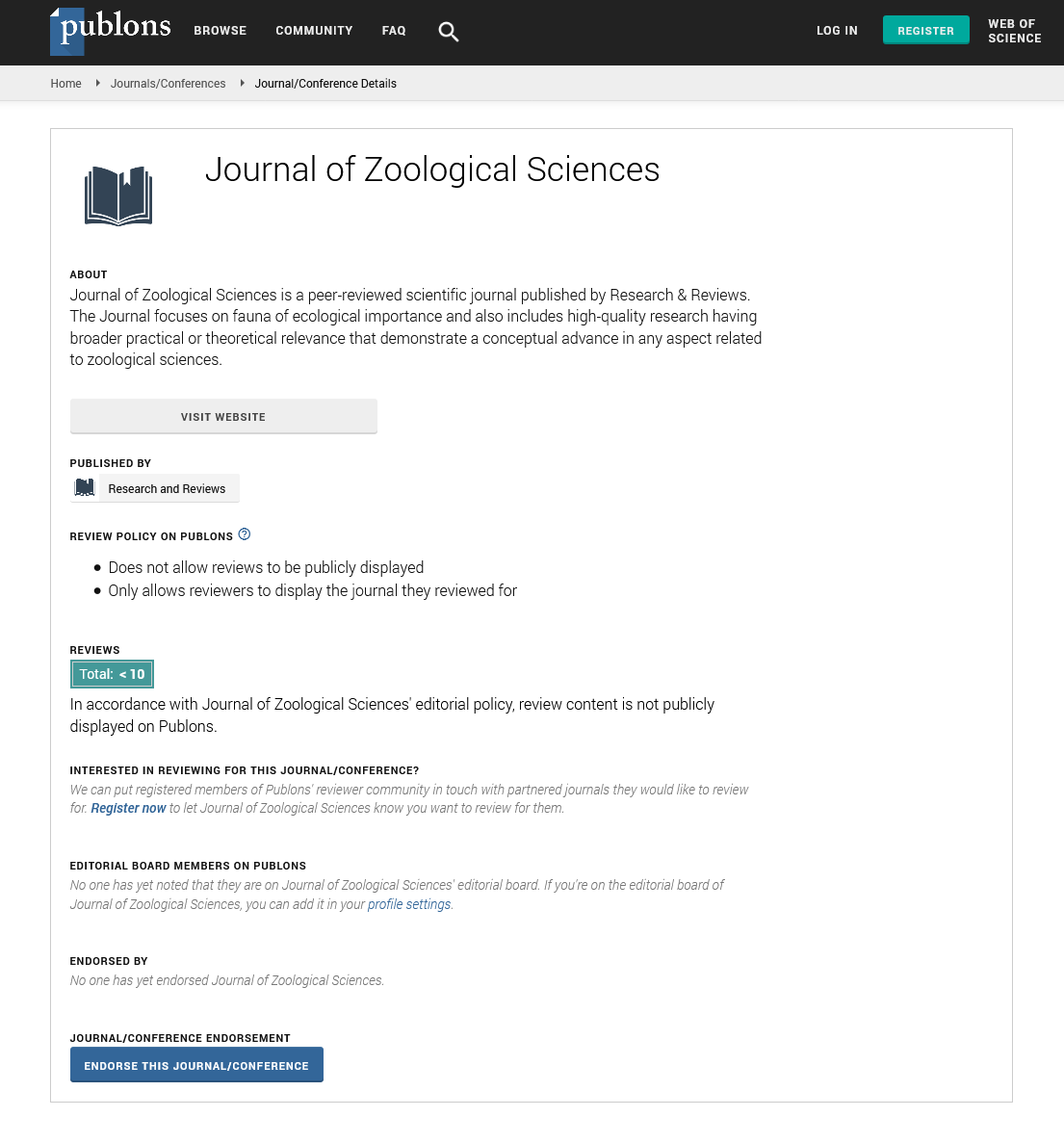The width and height of the screenshot is (1064, 1143).
Task: Go to Home breadcrumb
Action: pos(66,84)
